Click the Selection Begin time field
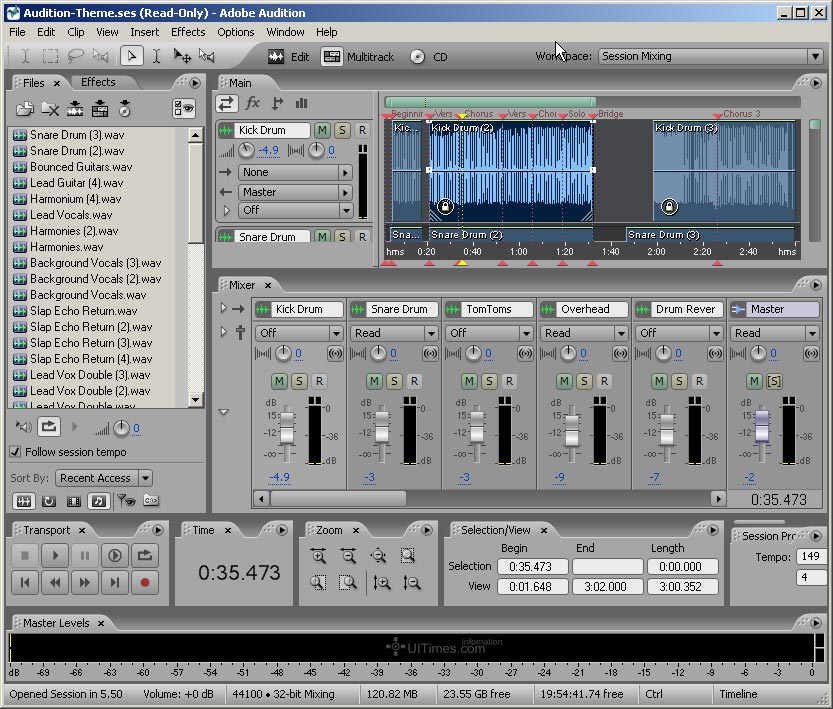833x709 pixels. 533,567
